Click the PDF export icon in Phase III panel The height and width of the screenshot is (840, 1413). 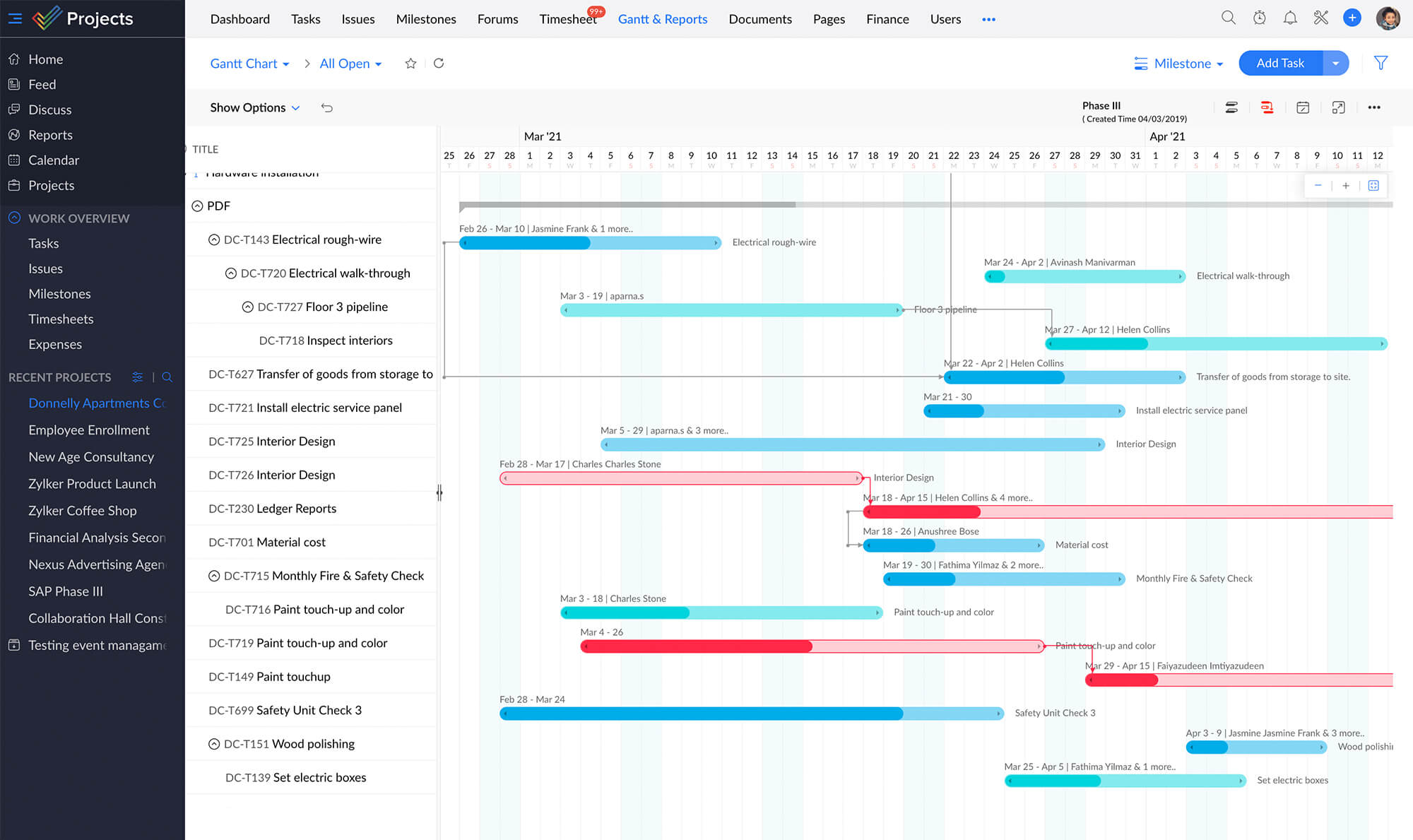click(x=1267, y=107)
